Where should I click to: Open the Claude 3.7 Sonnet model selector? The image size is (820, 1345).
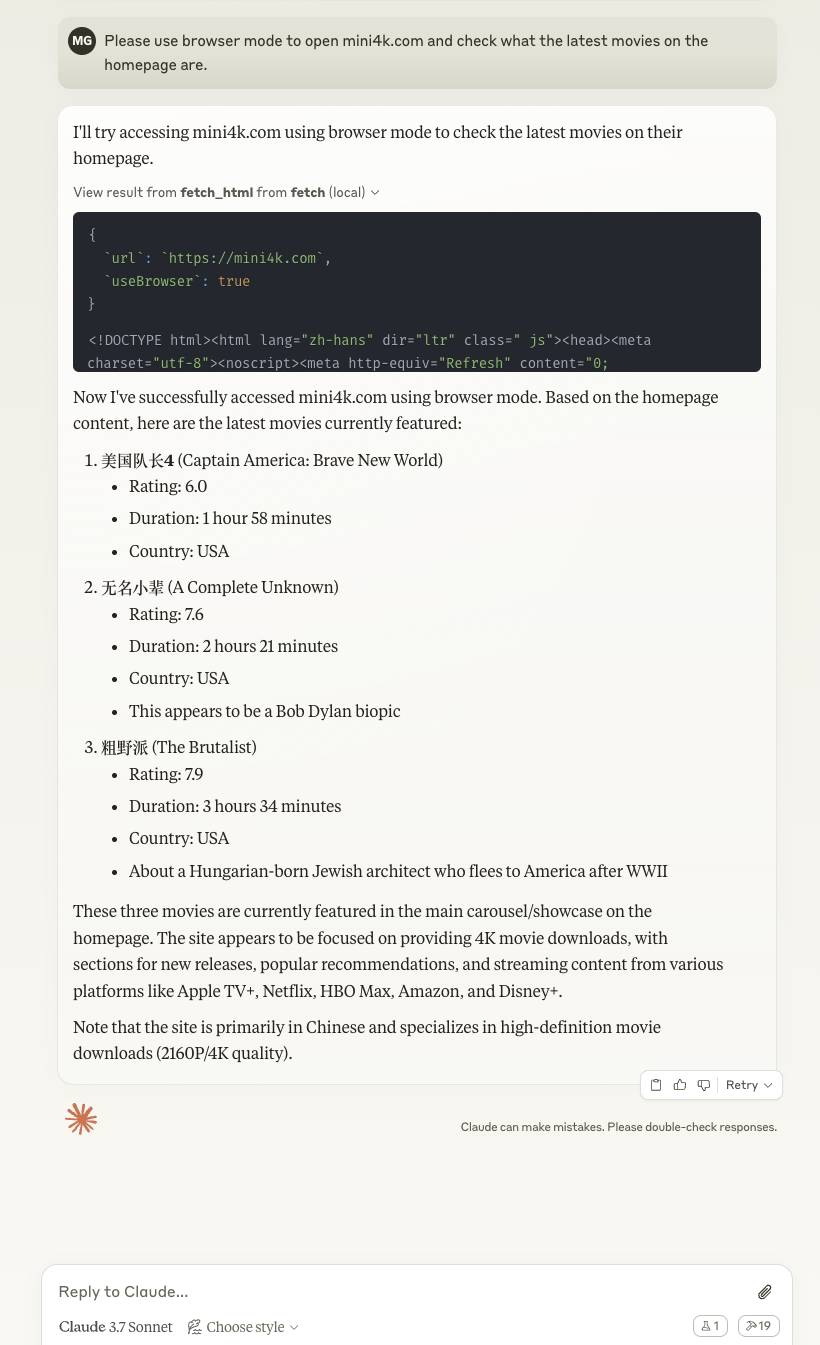[x=116, y=1327]
